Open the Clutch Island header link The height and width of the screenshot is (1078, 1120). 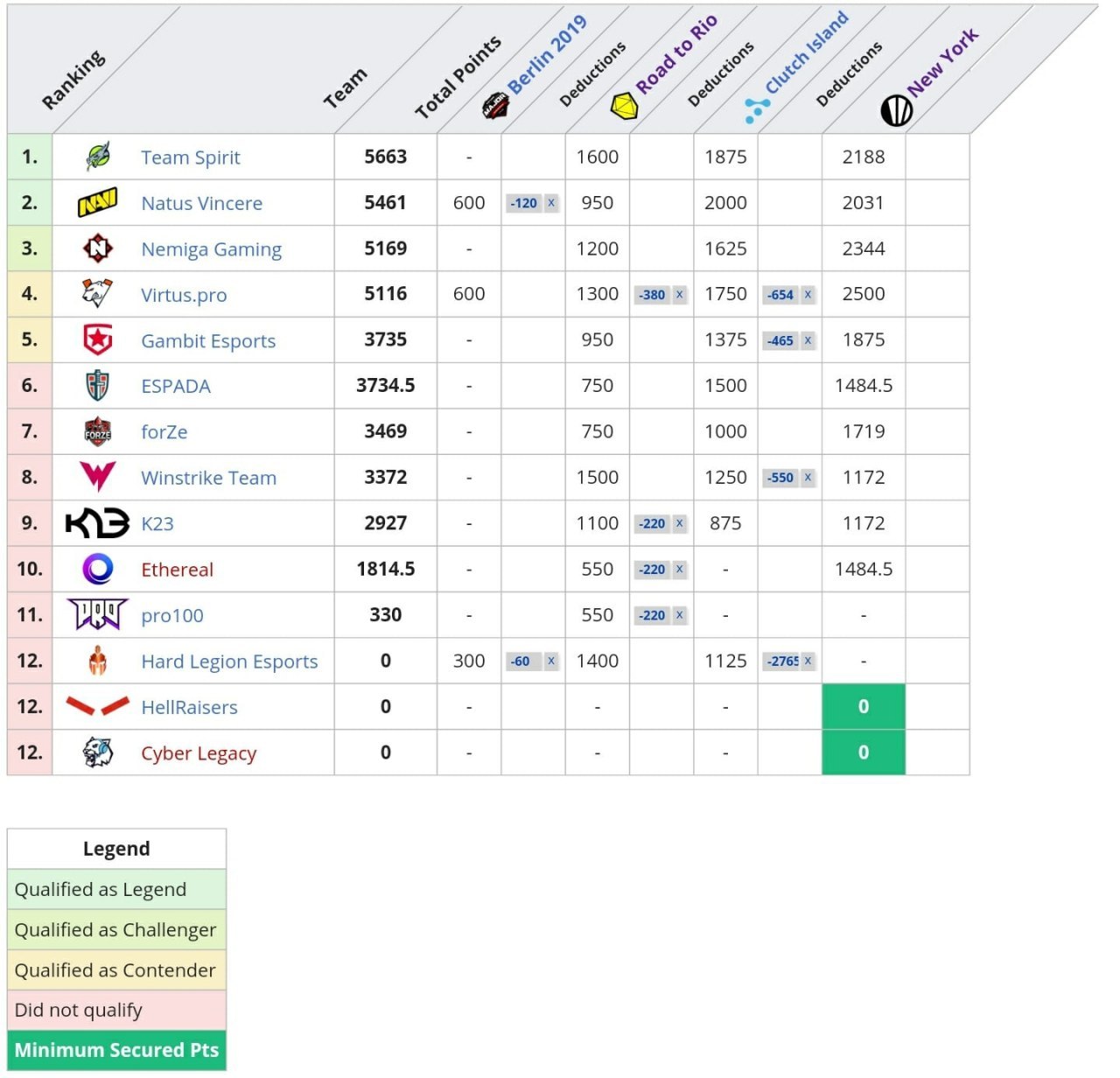807,52
